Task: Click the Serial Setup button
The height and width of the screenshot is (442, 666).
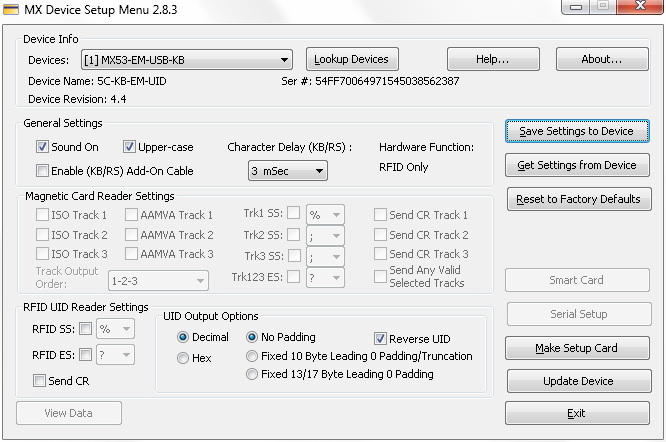Action: coord(579,314)
